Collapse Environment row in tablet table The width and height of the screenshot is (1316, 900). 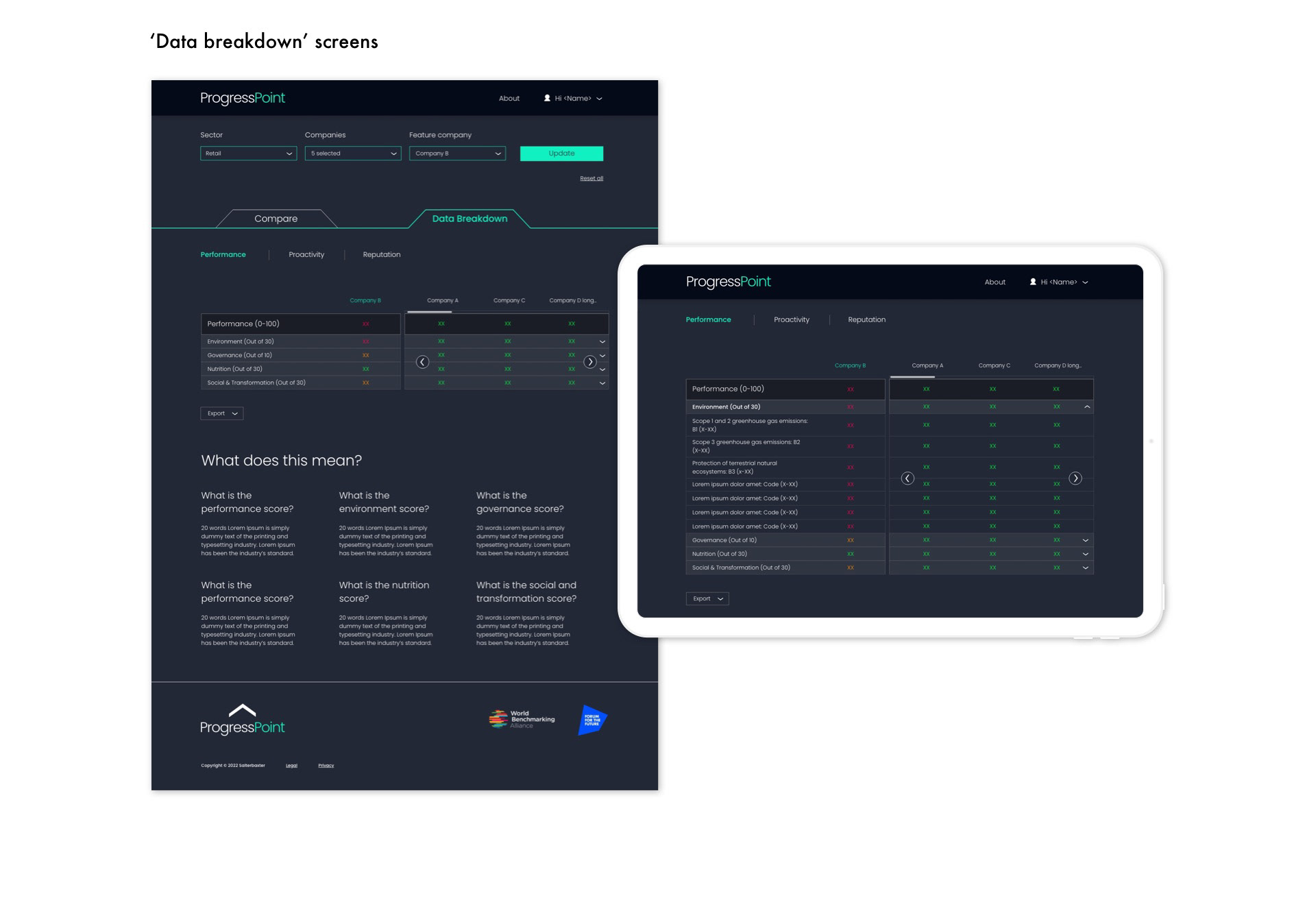coord(1087,407)
